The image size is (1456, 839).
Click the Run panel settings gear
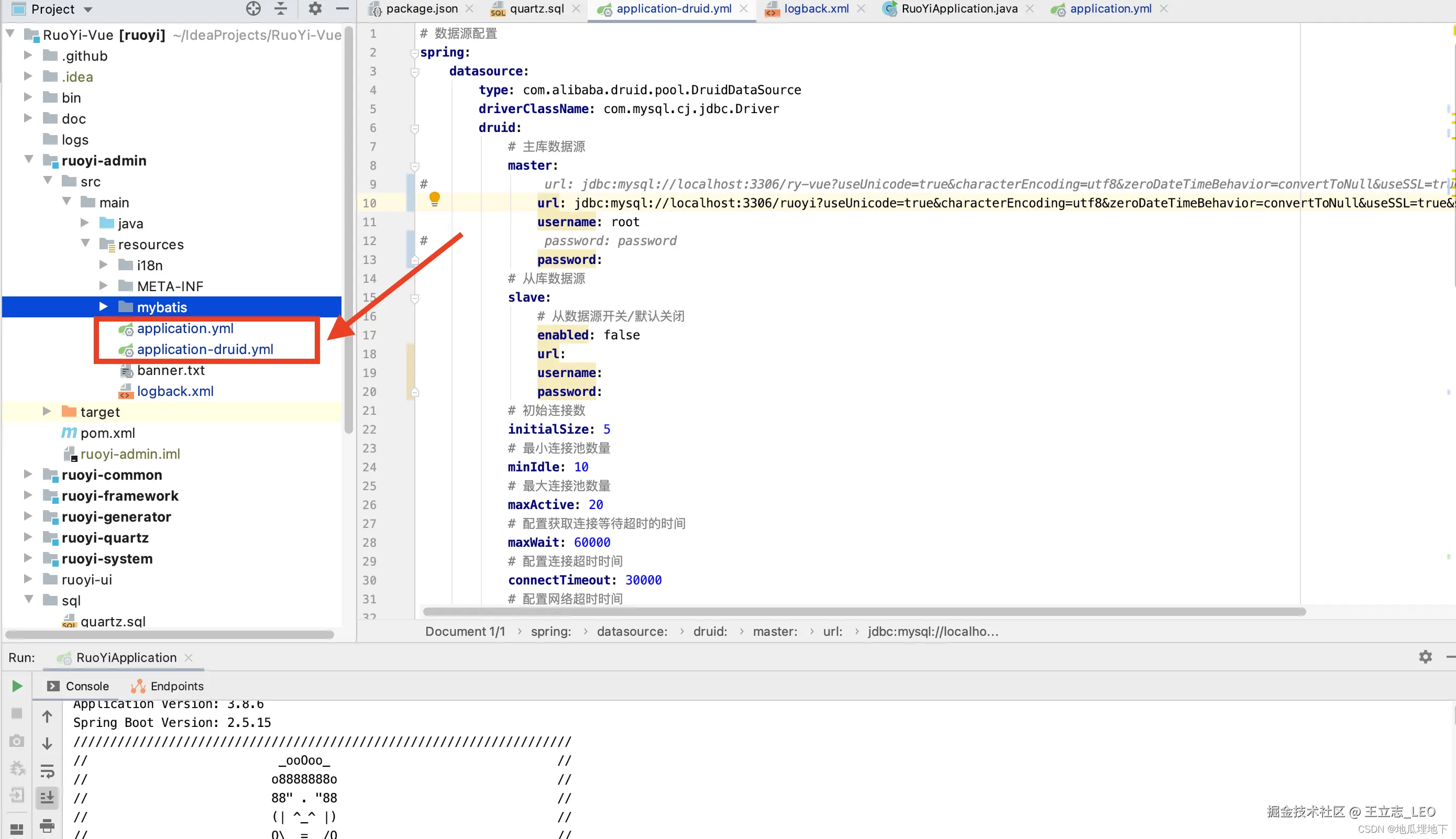[1425, 657]
